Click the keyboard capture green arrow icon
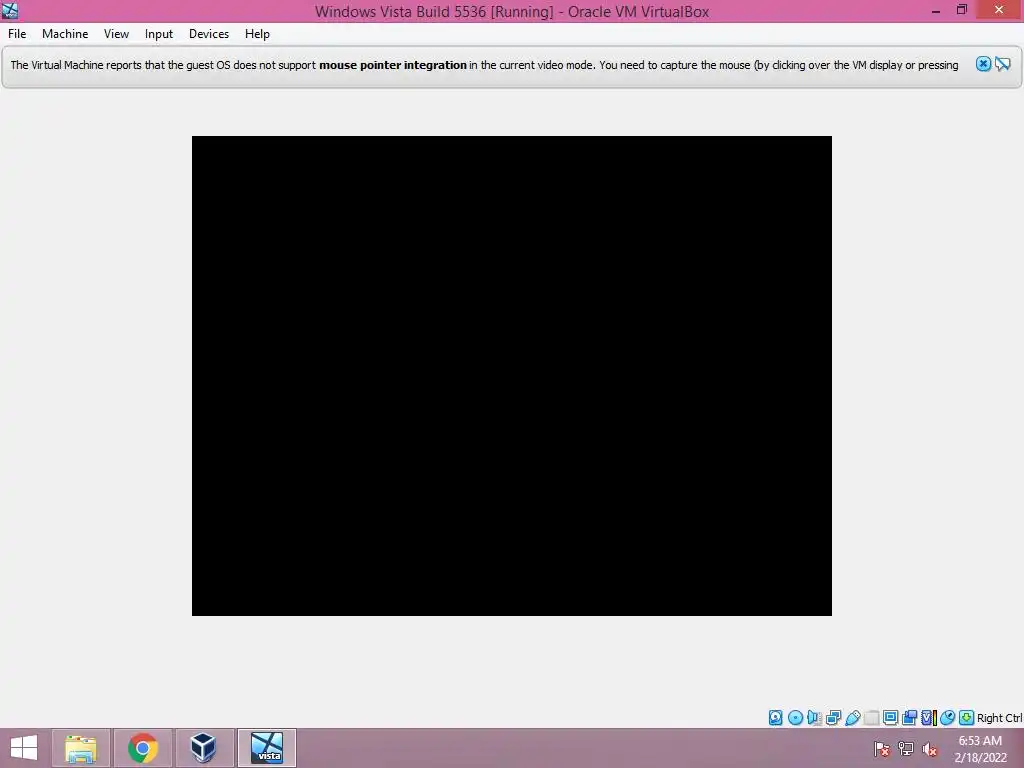Screen dimensions: 1024x768 (967, 718)
